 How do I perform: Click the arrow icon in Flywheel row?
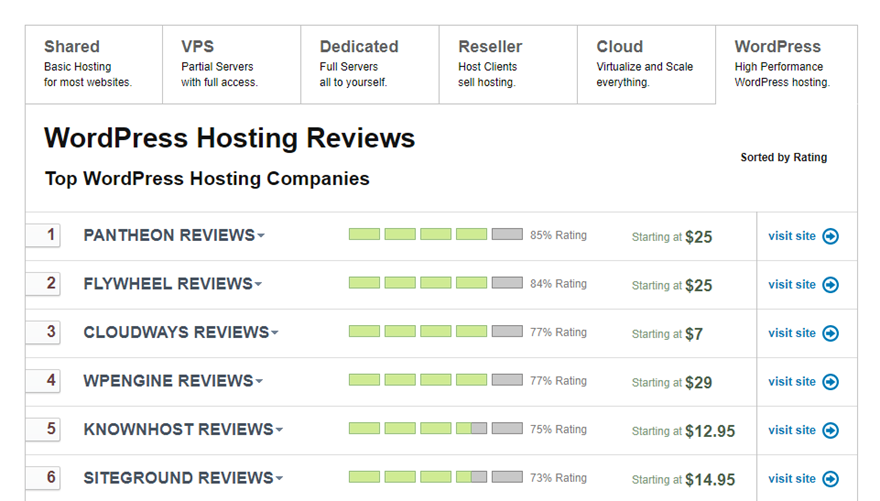pos(831,285)
